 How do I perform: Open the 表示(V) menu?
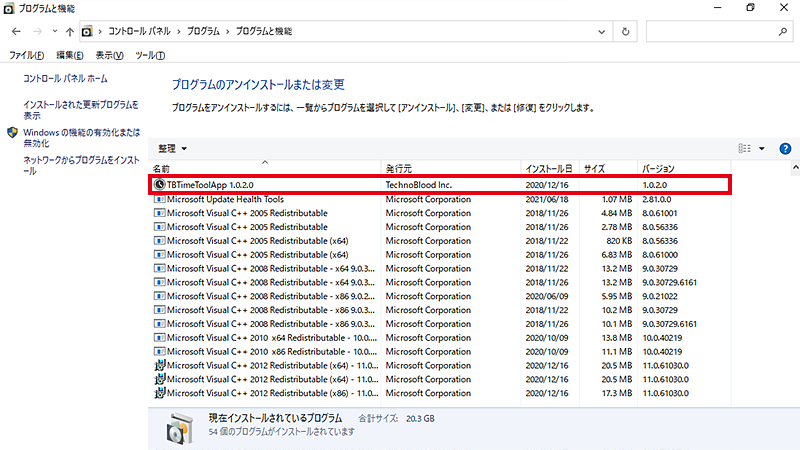[x=109, y=55]
